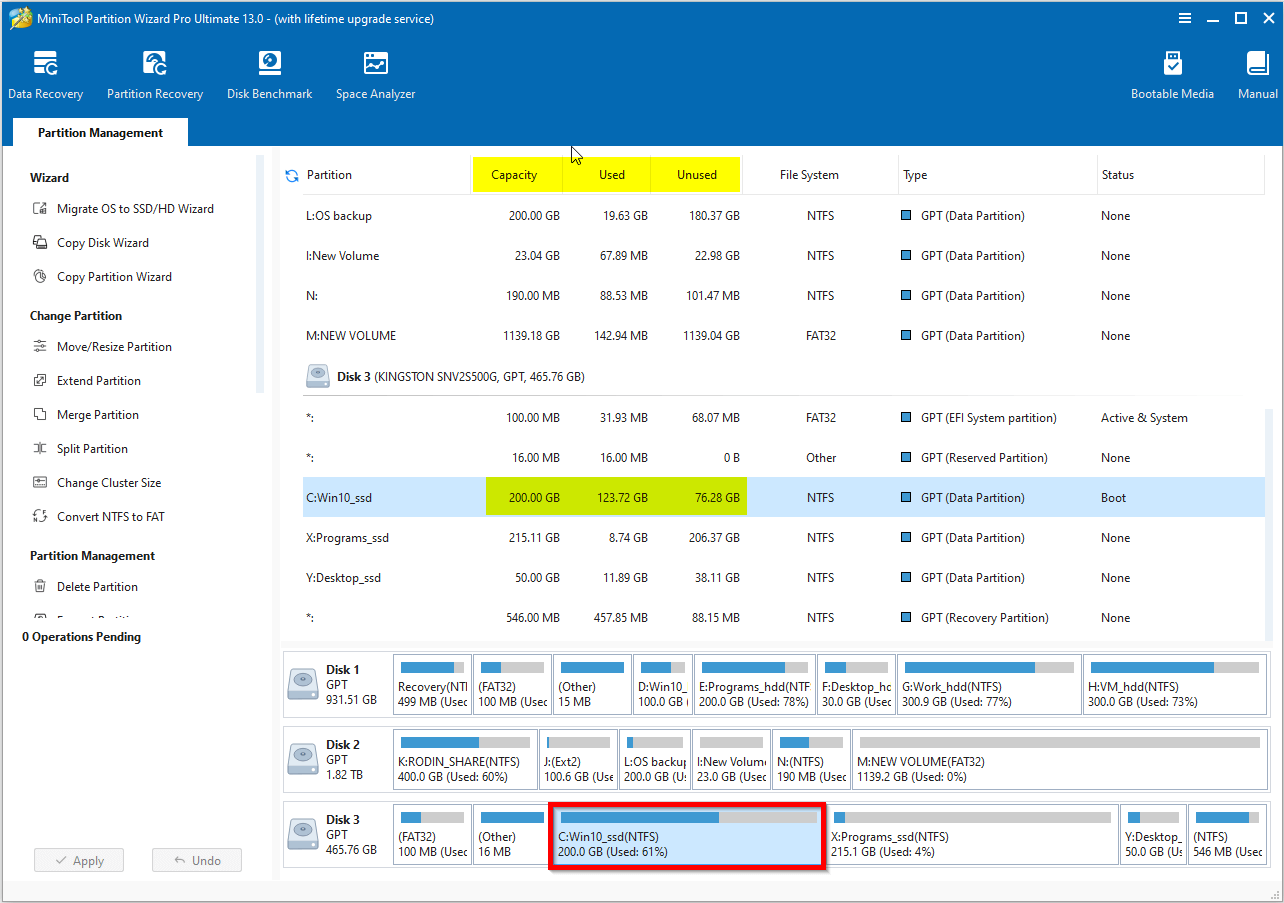Viewport: 1284px width, 903px height.
Task: Select K:RODIN_SHARE block on Disk 2
Action: (465, 760)
